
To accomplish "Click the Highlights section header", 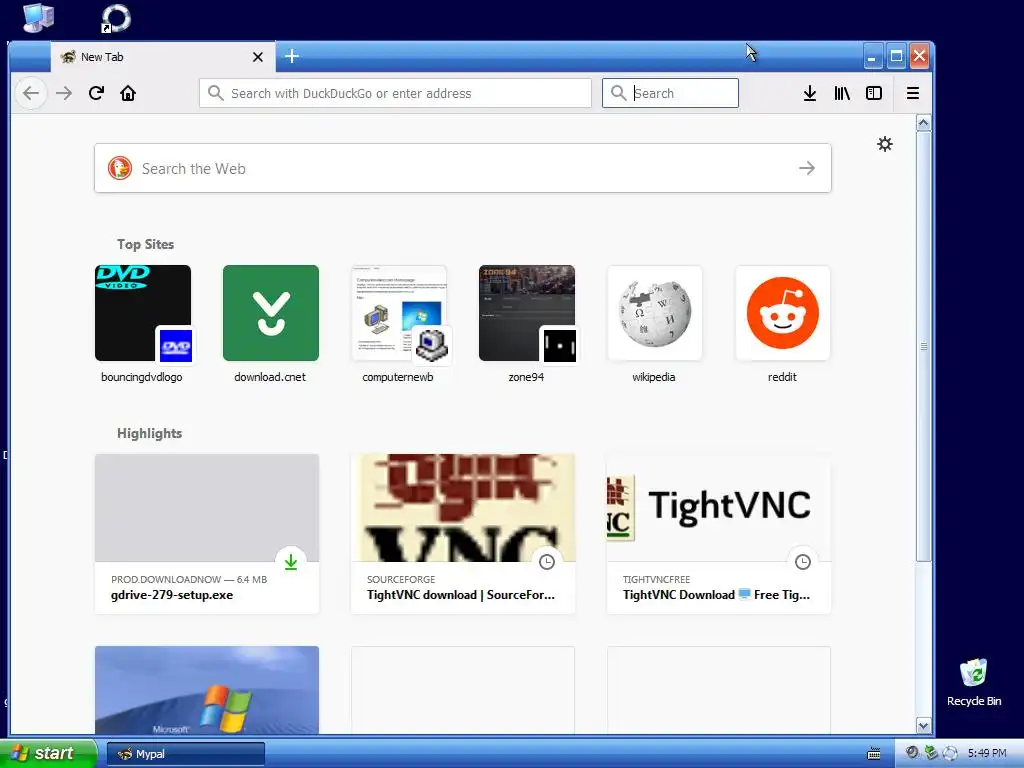I will coord(150,434).
